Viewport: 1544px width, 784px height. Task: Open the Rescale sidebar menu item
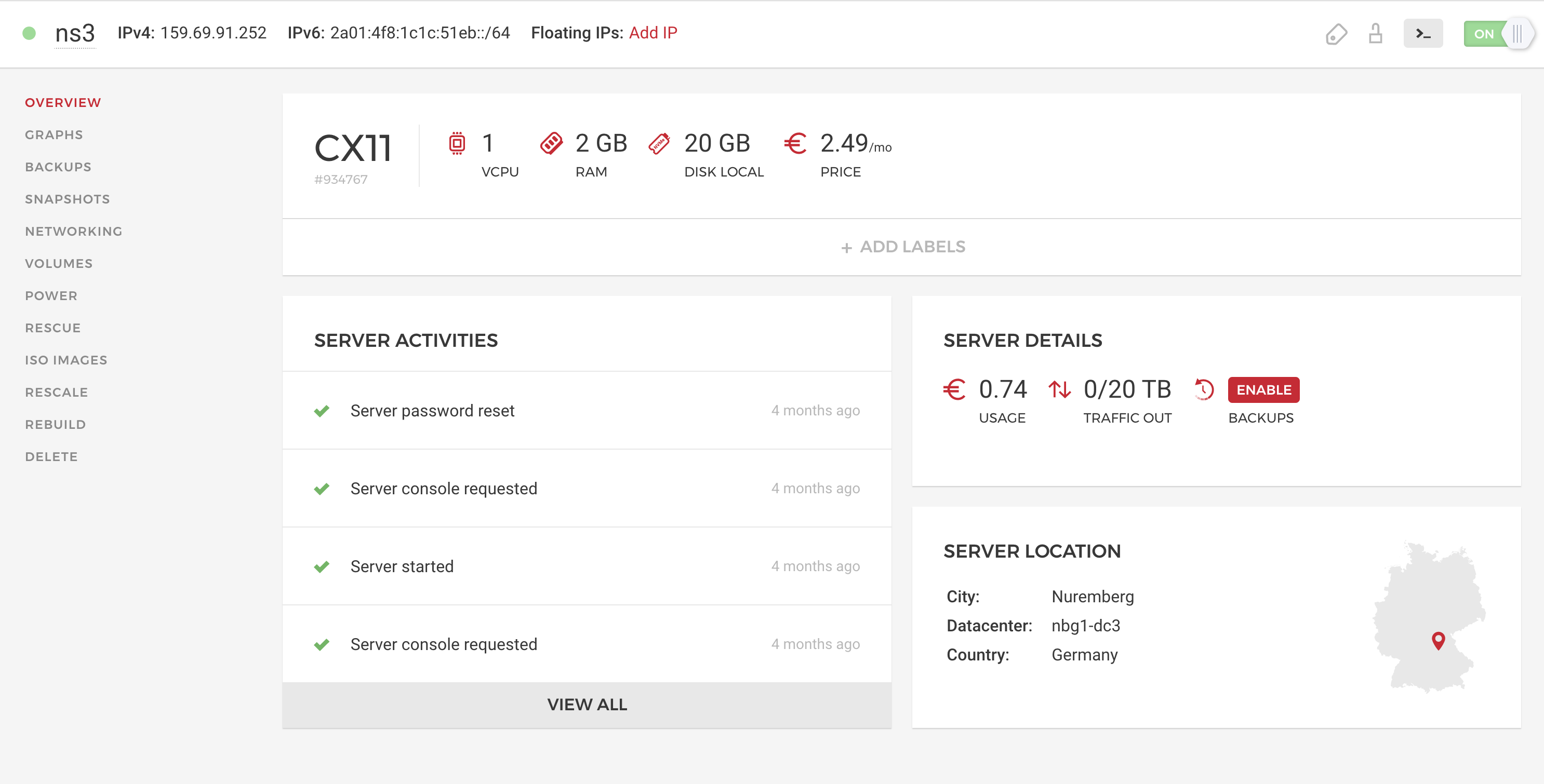click(56, 393)
